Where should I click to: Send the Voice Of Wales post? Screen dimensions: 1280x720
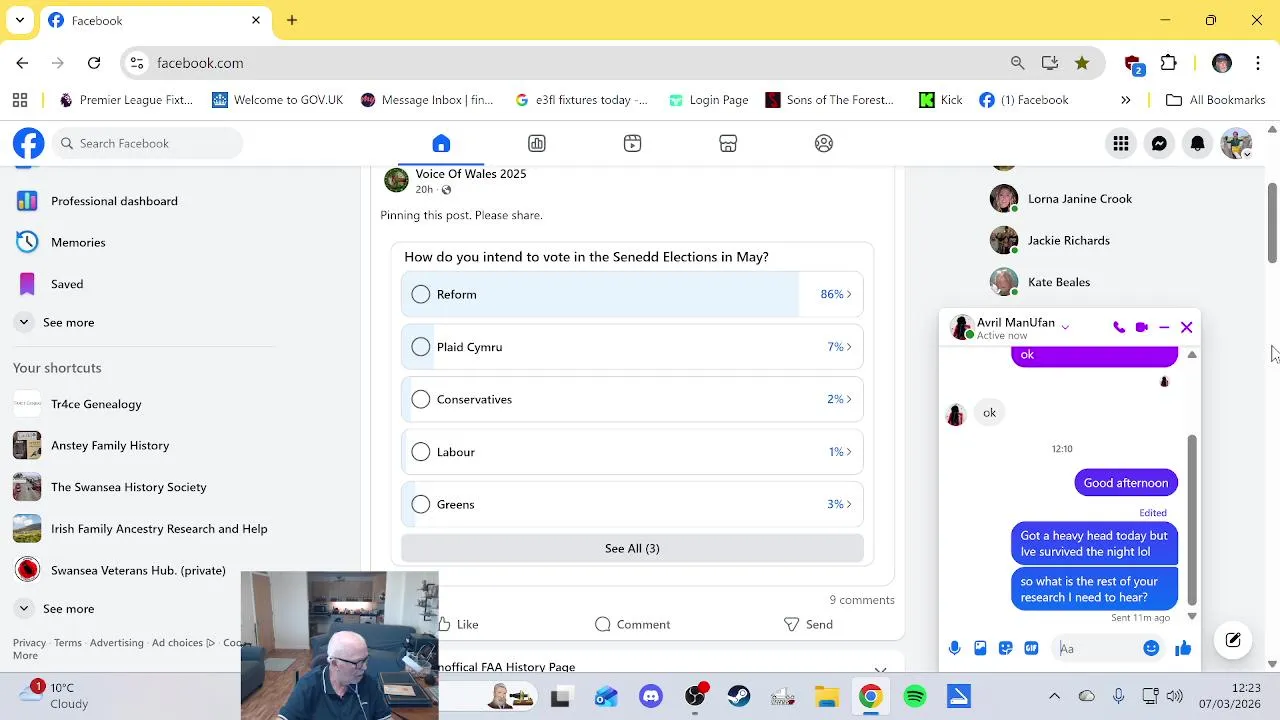[x=808, y=624]
